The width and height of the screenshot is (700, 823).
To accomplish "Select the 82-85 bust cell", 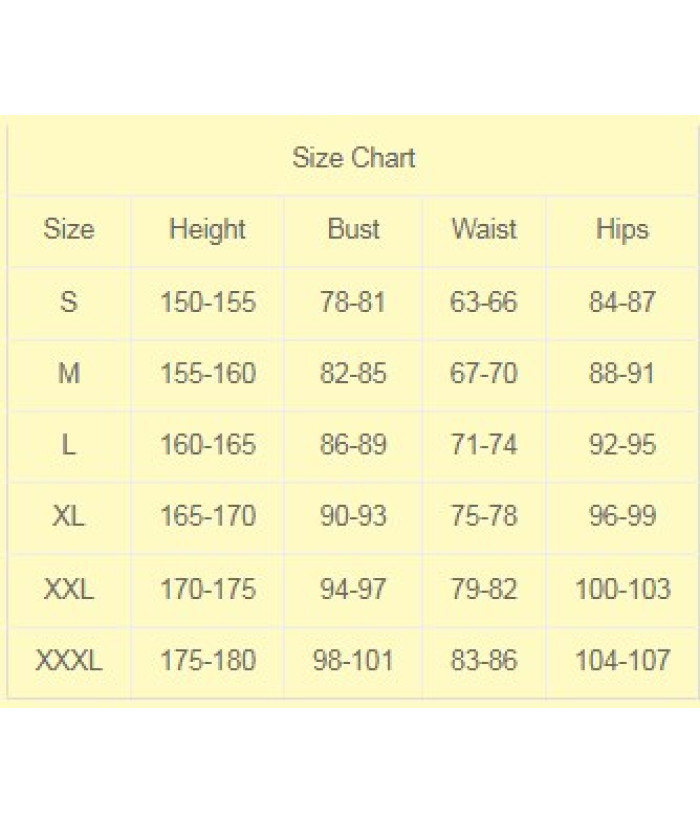I will click(353, 374).
